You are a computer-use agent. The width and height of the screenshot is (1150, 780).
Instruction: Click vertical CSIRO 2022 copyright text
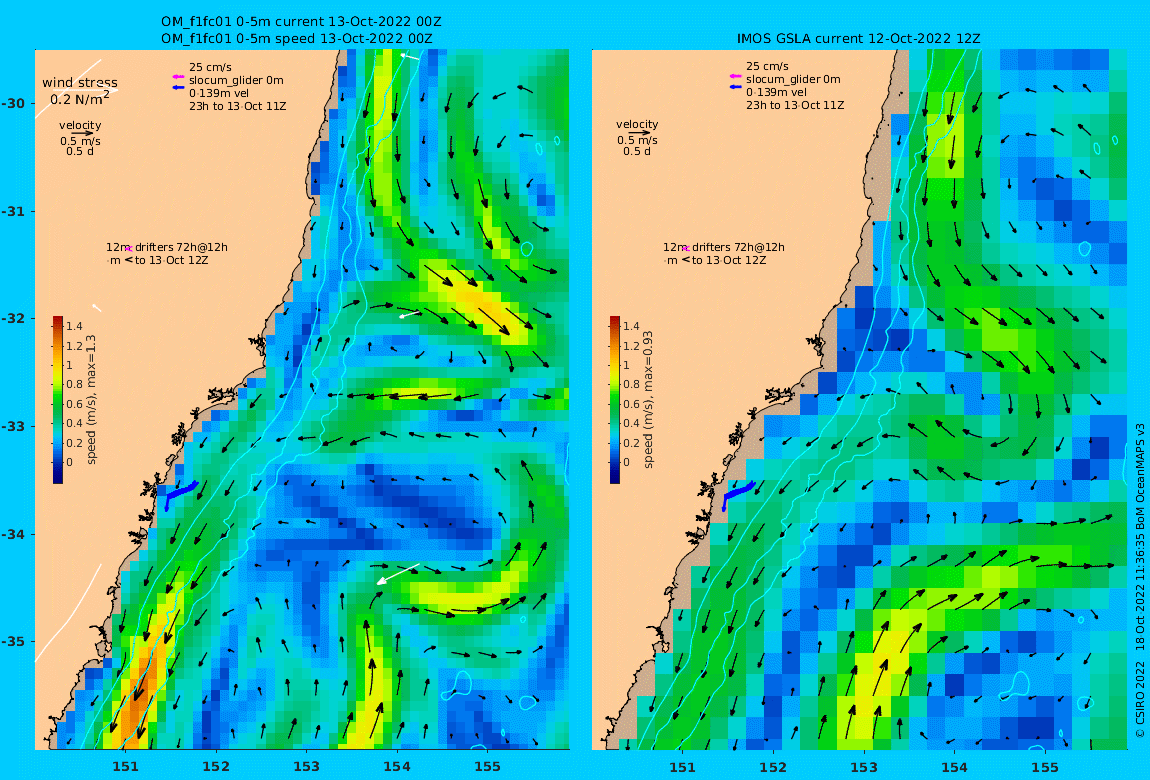tap(1140, 581)
